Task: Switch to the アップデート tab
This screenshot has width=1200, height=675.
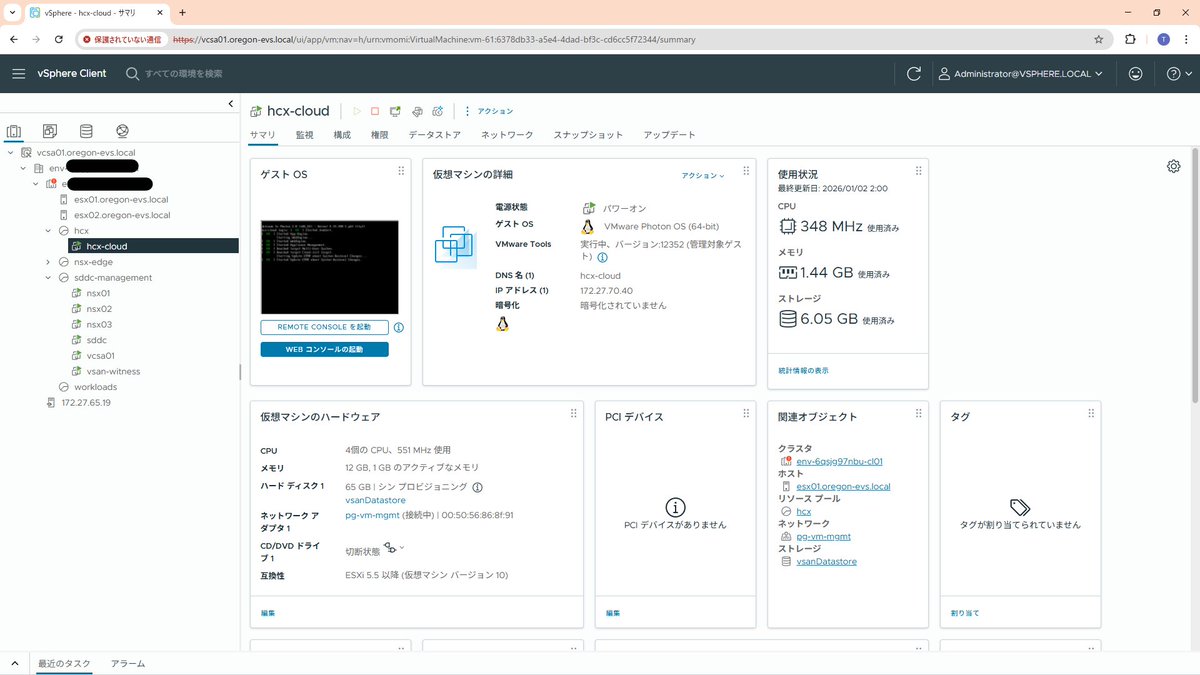Action: pyautogui.click(x=669, y=135)
